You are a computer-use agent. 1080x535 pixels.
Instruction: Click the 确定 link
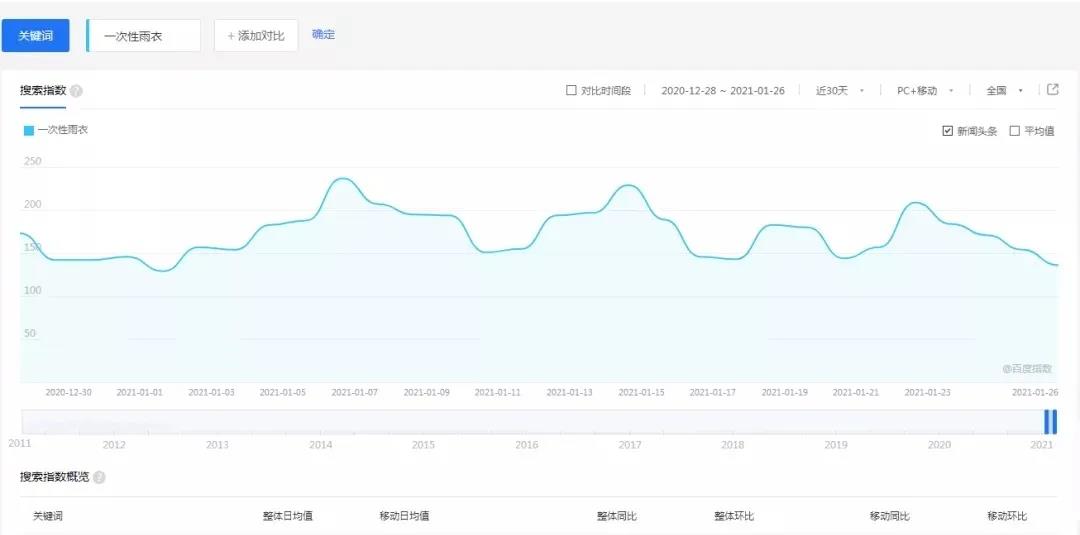tap(323, 34)
